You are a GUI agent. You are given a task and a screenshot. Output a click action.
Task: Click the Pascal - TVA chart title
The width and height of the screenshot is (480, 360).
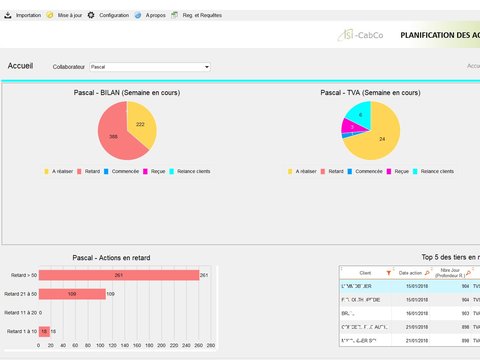[370, 93]
